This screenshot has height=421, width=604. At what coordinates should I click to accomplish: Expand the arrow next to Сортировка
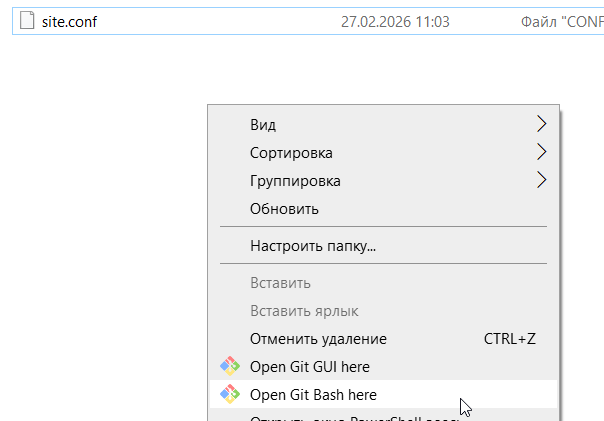(x=542, y=152)
